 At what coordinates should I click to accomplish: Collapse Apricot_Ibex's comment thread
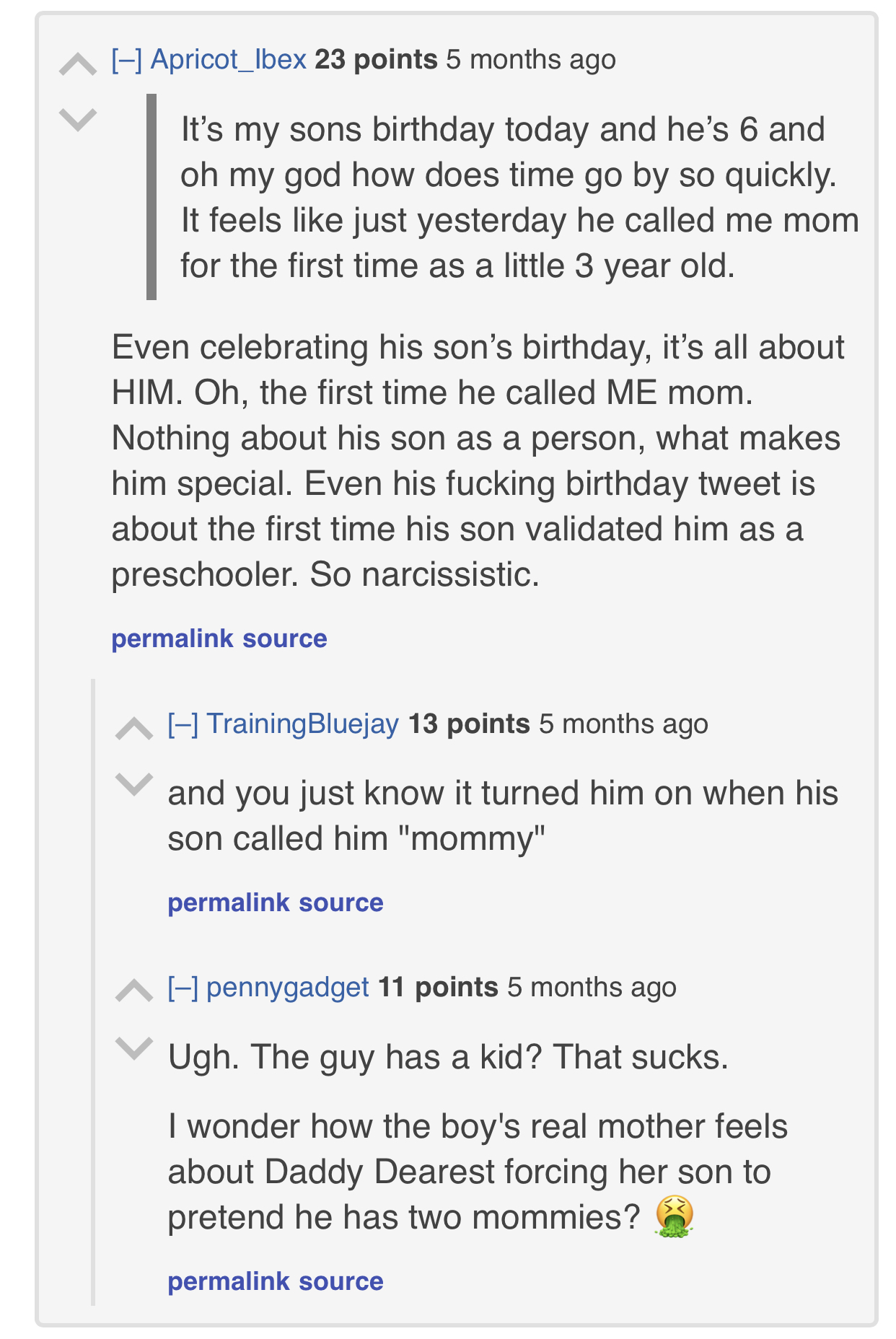(127, 60)
